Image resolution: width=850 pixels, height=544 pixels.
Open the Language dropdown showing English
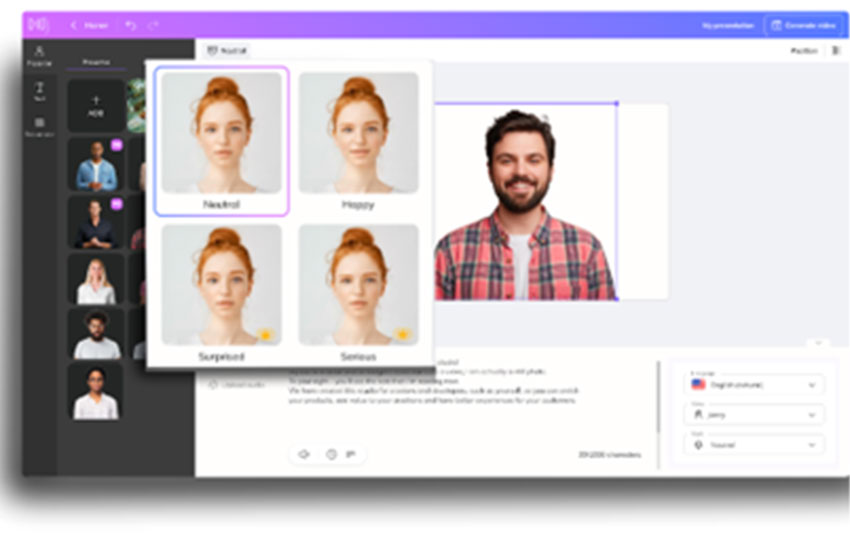(x=754, y=385)
